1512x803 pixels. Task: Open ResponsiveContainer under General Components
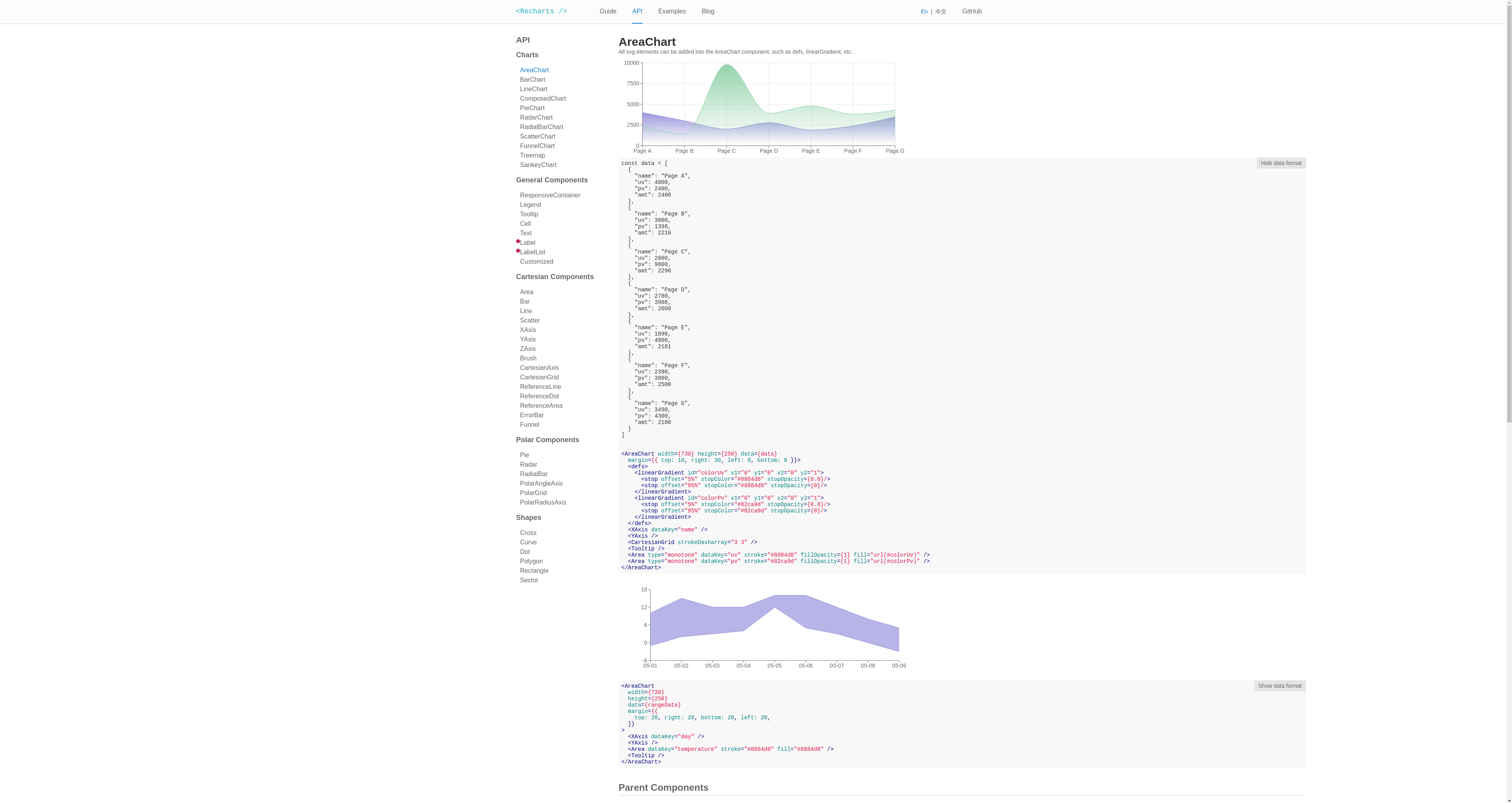(x=549, y=195)
